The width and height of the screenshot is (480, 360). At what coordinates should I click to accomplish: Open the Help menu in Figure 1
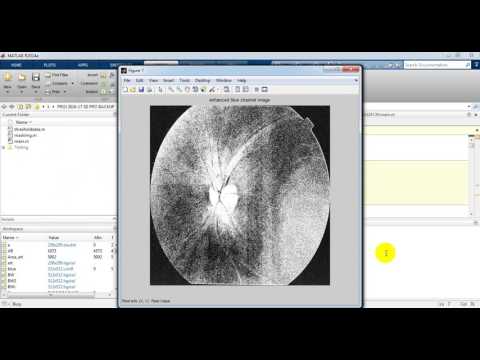pos(241,81)
